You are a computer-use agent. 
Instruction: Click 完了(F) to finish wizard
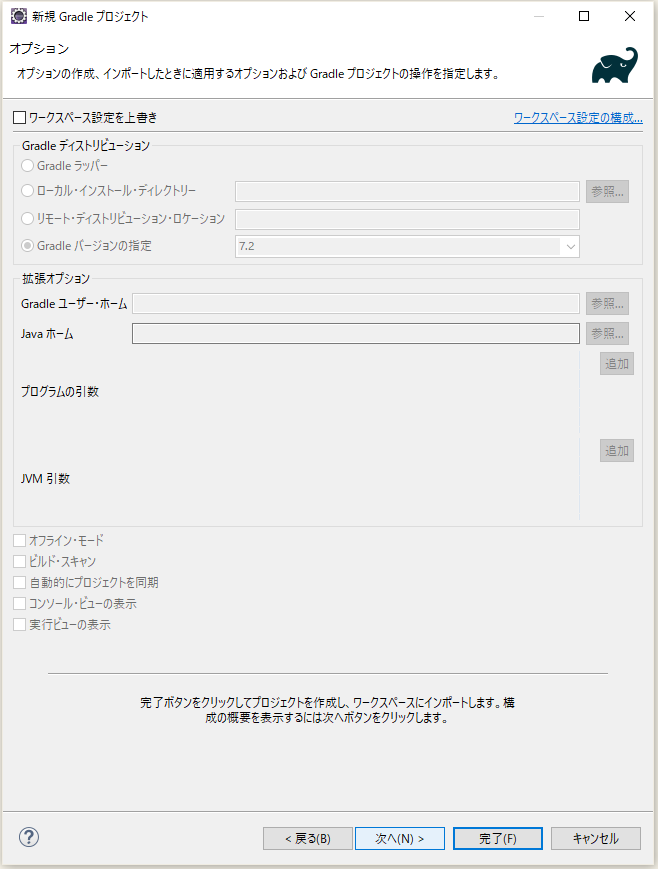[x=498, y=839]
